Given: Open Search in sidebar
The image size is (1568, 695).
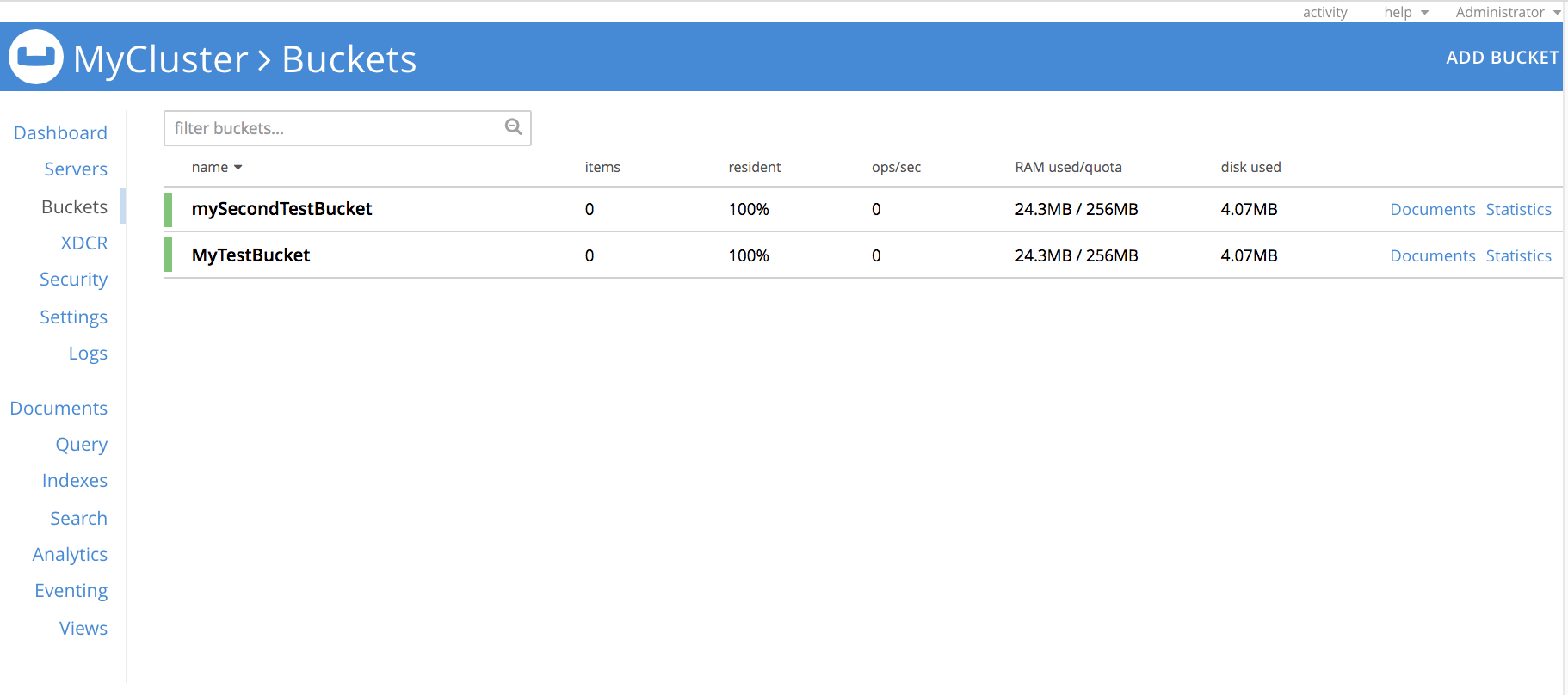Looking at the screenshot, I should tap(78, 518).
